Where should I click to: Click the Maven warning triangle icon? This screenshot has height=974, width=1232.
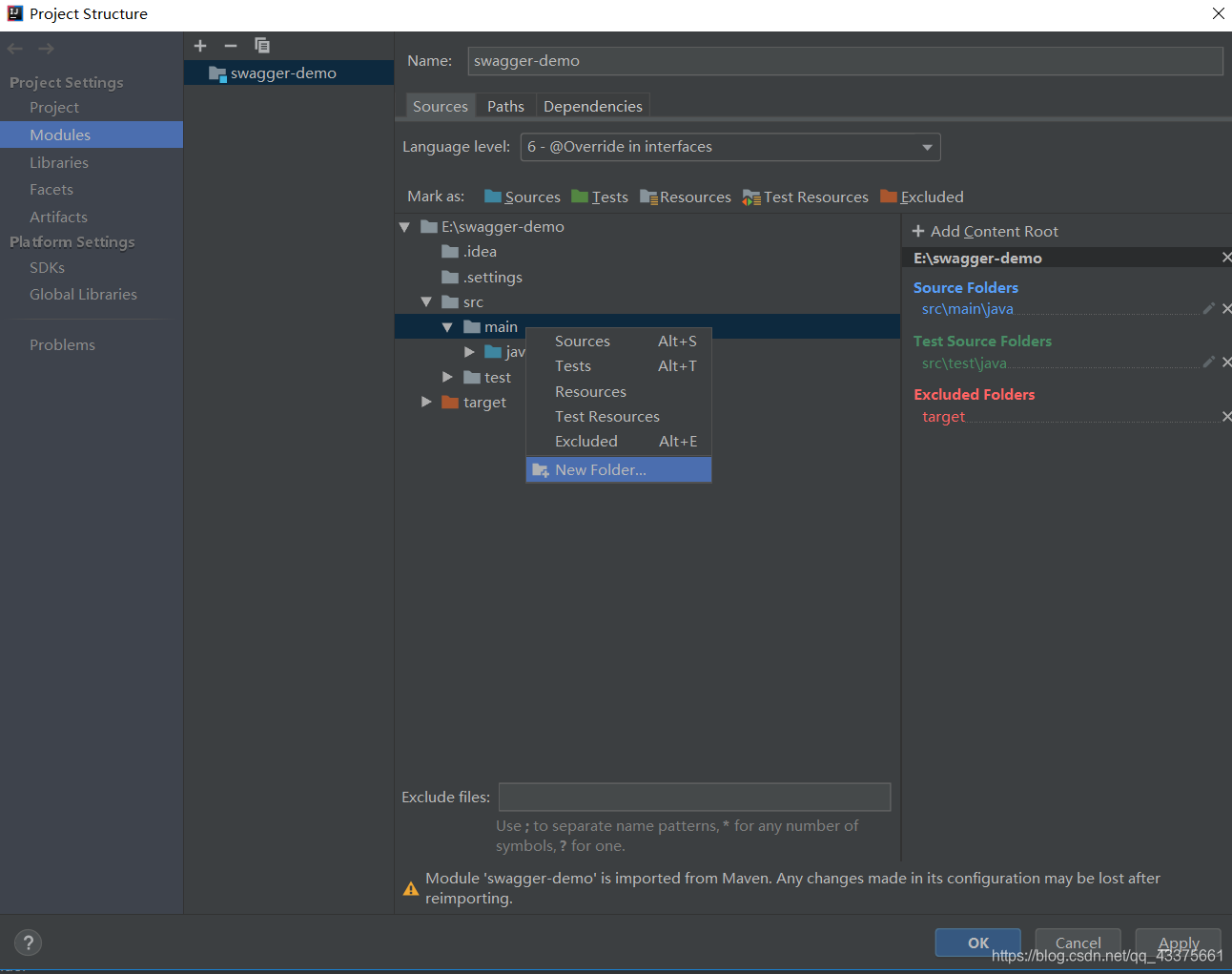pos(411,888)
